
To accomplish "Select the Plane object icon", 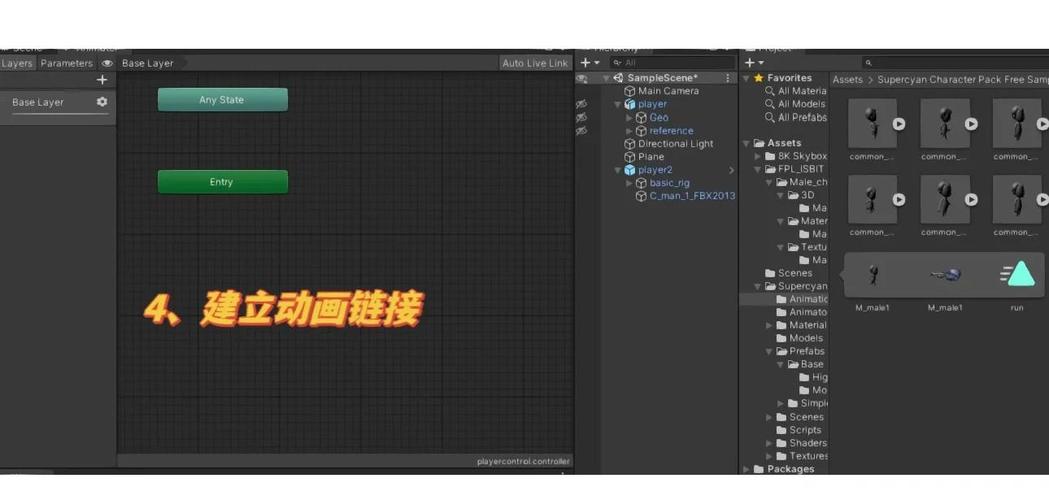I will pyautogui.click(x=630, y=157).
